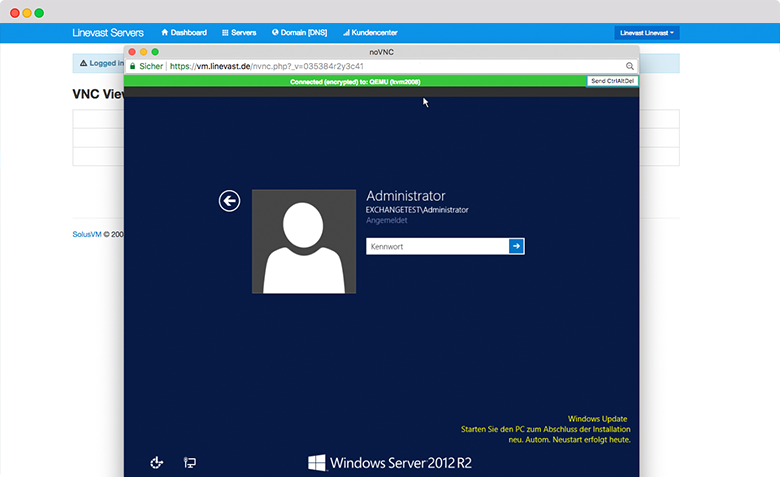Screen dimensions: 780x477
Task: Open the network icon on the login screen
Action: pyautogui.click(x=190, y=463)
